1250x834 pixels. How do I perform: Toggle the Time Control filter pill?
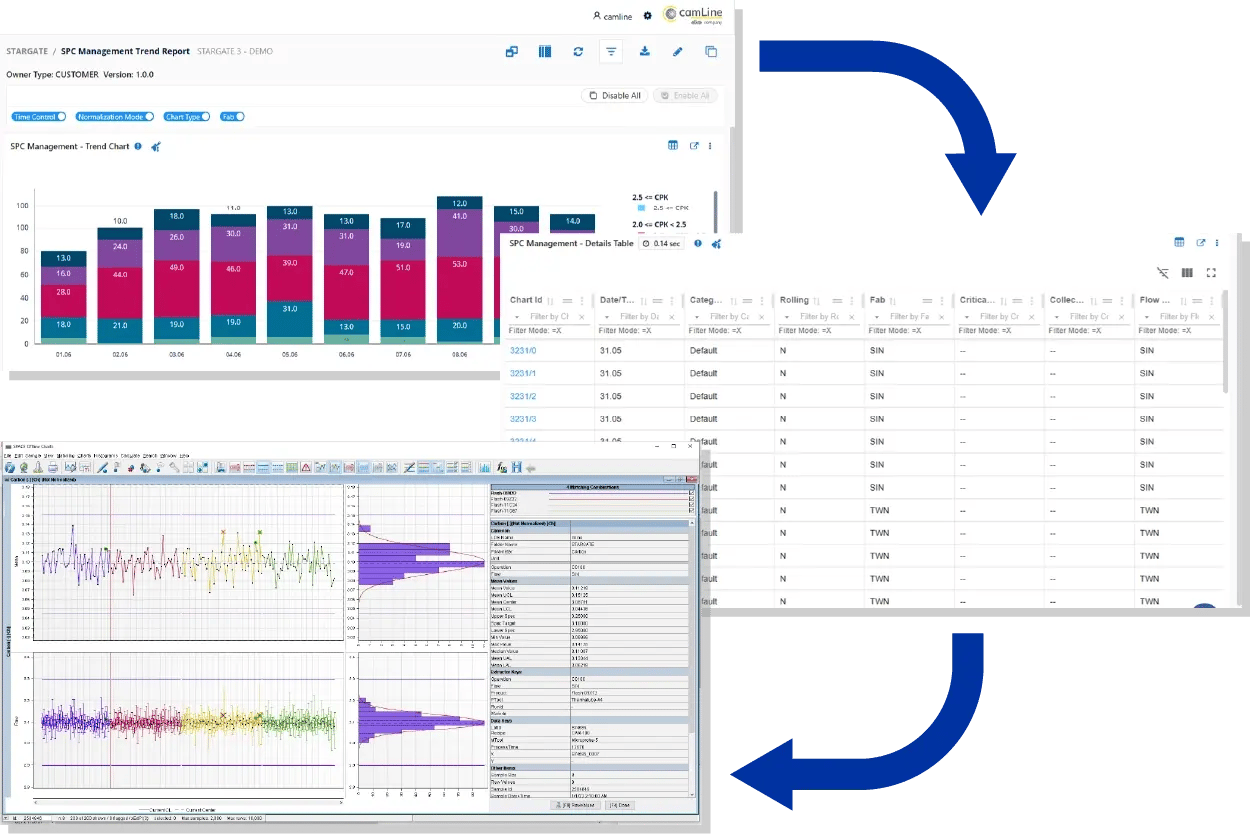click(x=37, y=116)
